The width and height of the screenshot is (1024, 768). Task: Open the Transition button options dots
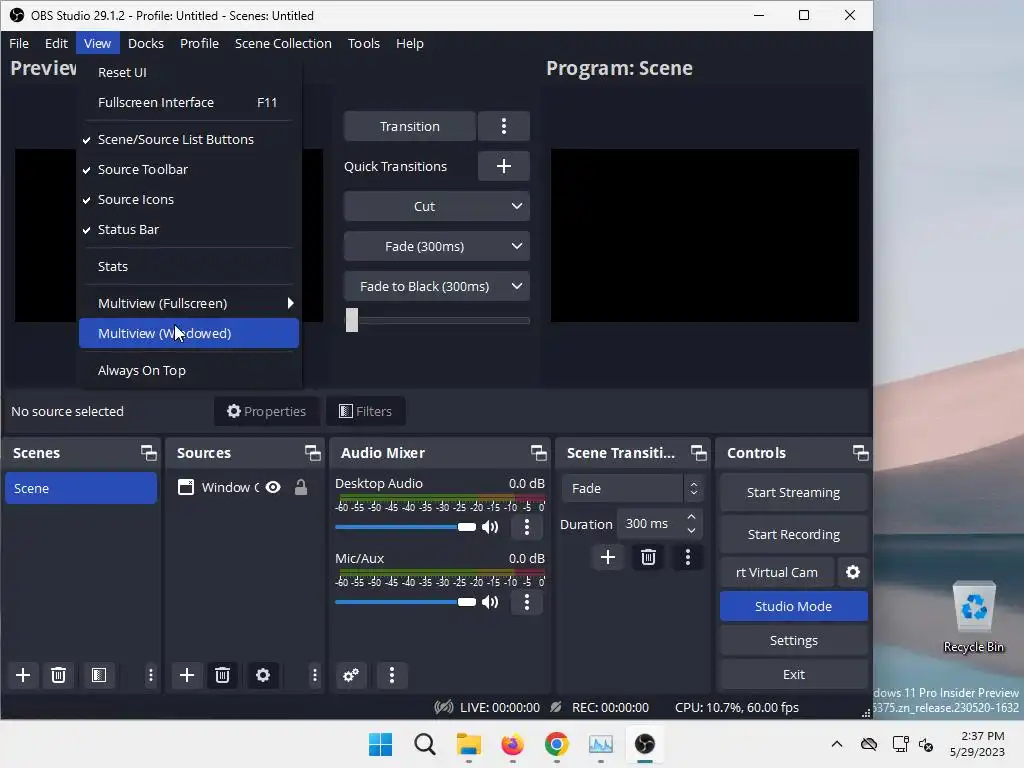click(x=504, y=126)
